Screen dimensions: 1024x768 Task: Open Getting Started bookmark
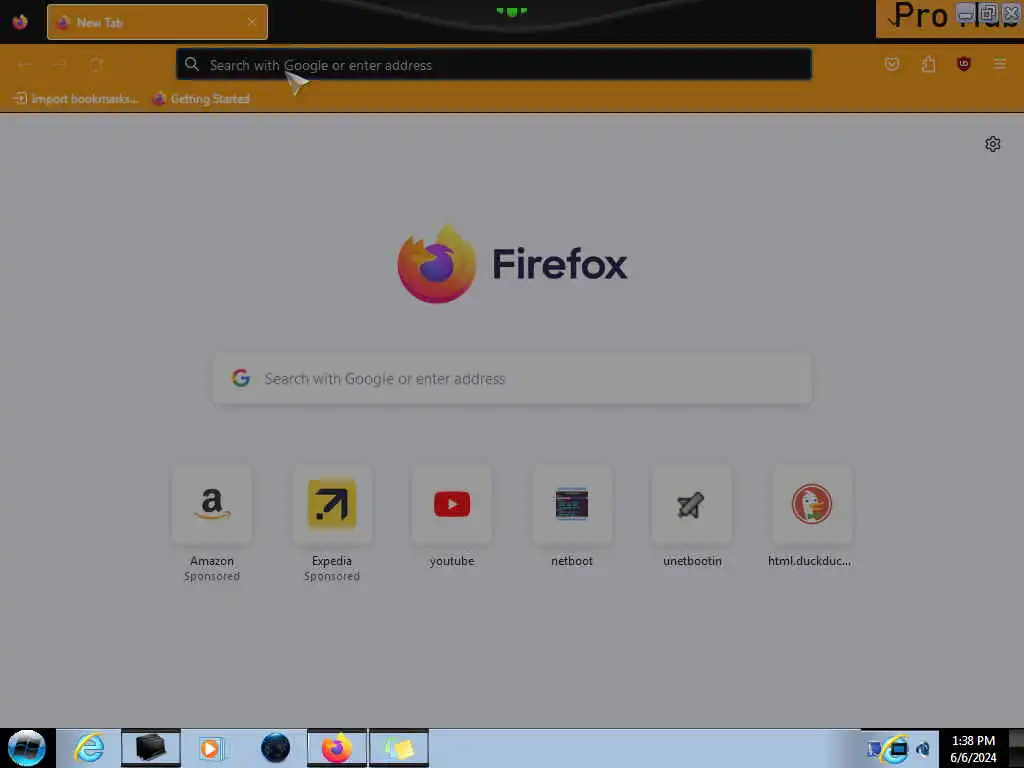(201, 99)
